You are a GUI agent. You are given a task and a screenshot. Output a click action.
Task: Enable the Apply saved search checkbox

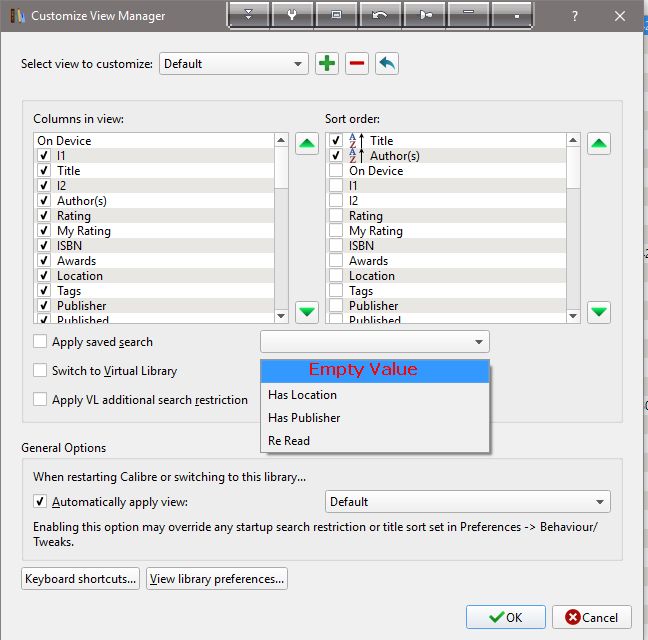[x=40, y=342]
